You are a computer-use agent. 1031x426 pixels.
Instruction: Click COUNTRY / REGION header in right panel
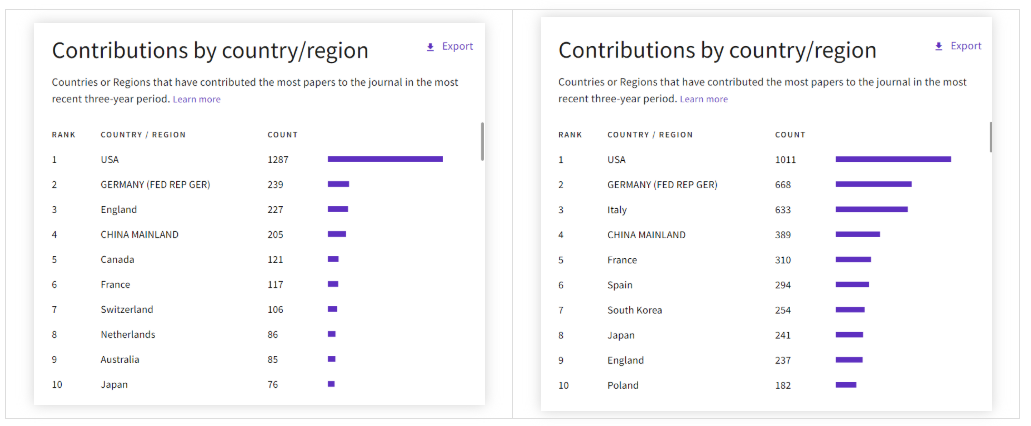[650, 135]
